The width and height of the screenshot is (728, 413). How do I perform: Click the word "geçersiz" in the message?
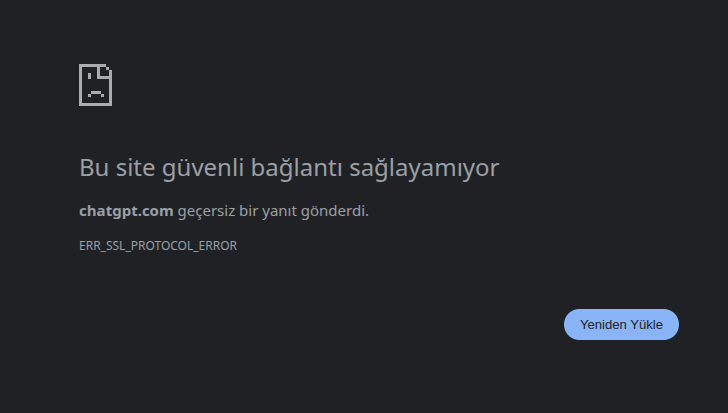[x=206, y=212]
